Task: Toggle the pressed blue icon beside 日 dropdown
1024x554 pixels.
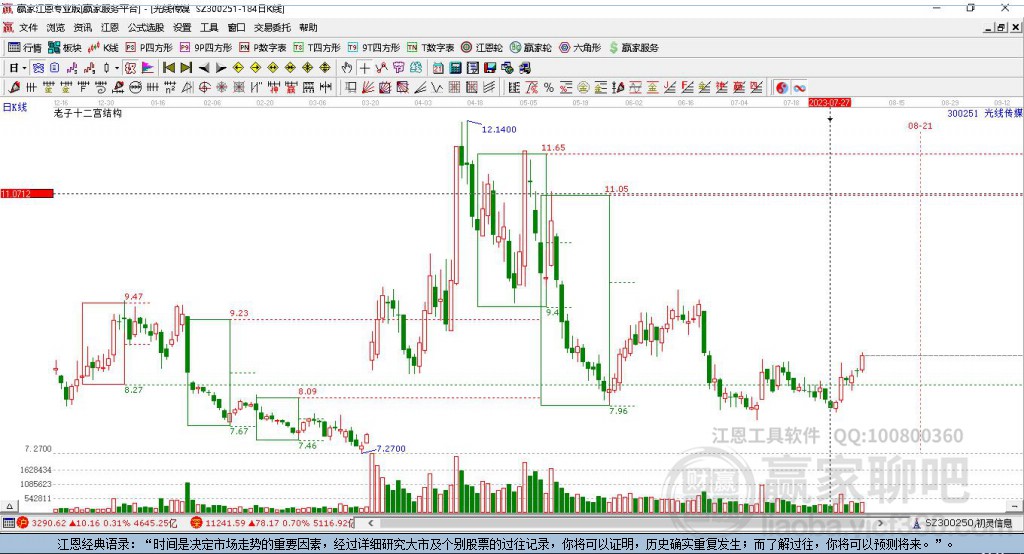Action: 38,68
